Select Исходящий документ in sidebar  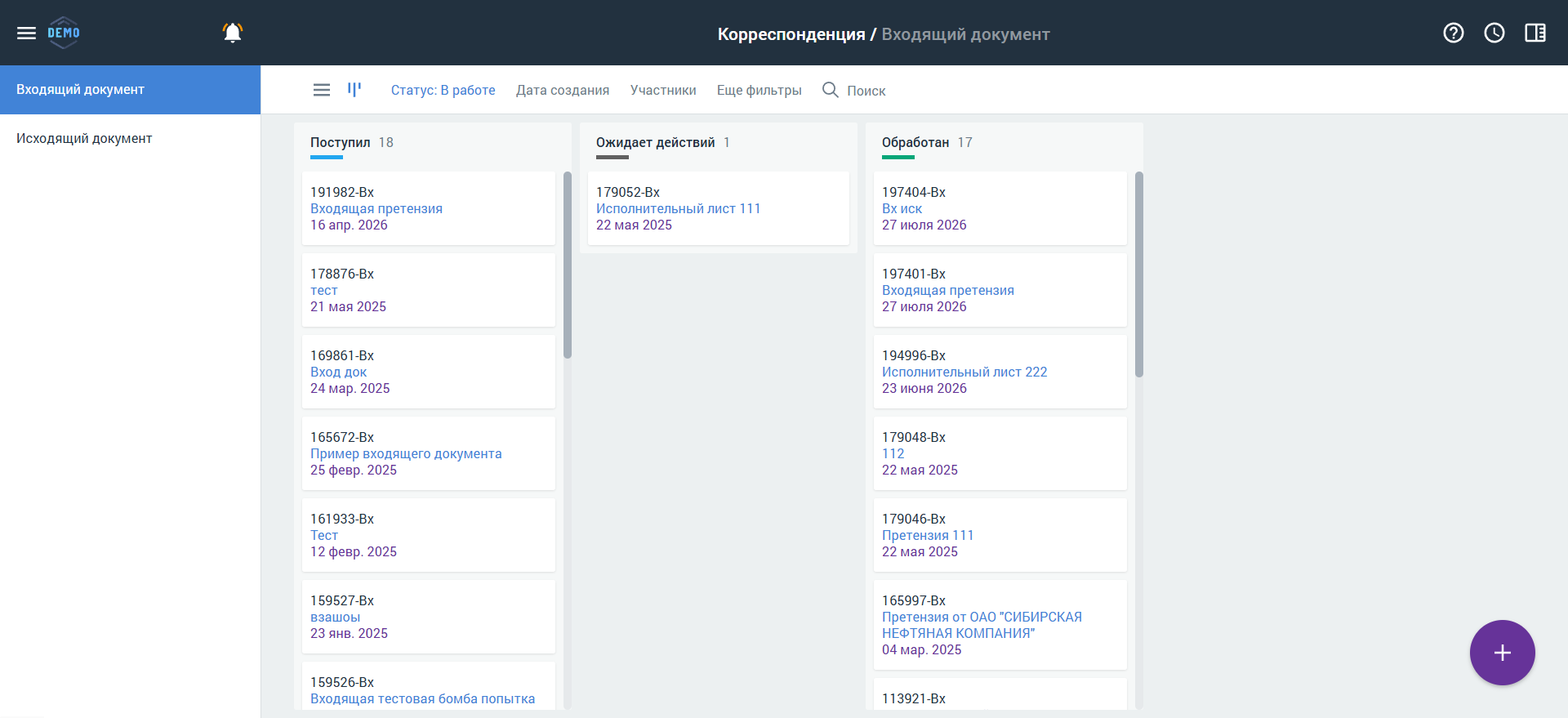coord(131,139)
